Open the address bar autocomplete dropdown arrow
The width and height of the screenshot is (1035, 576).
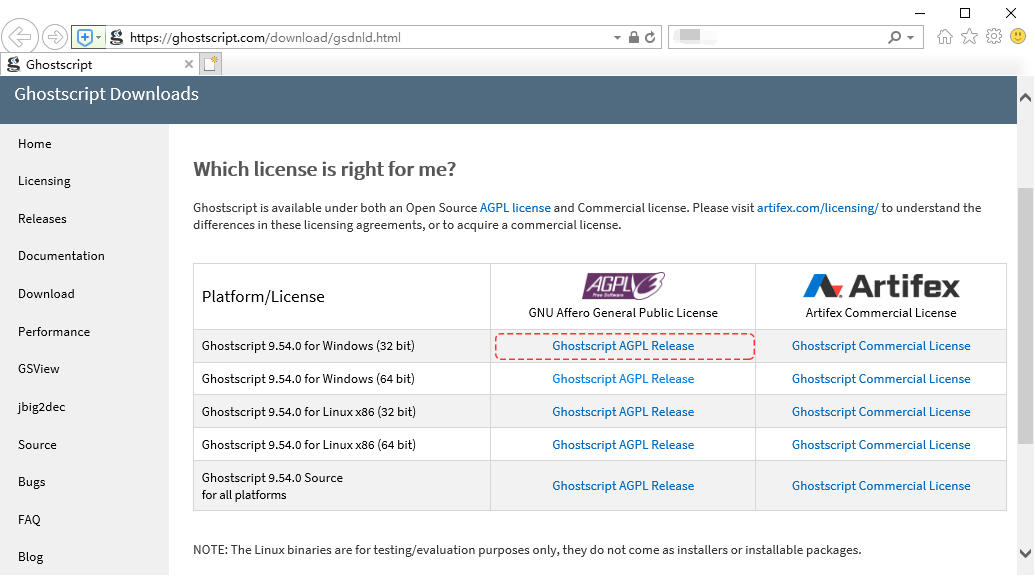[617, 36]
